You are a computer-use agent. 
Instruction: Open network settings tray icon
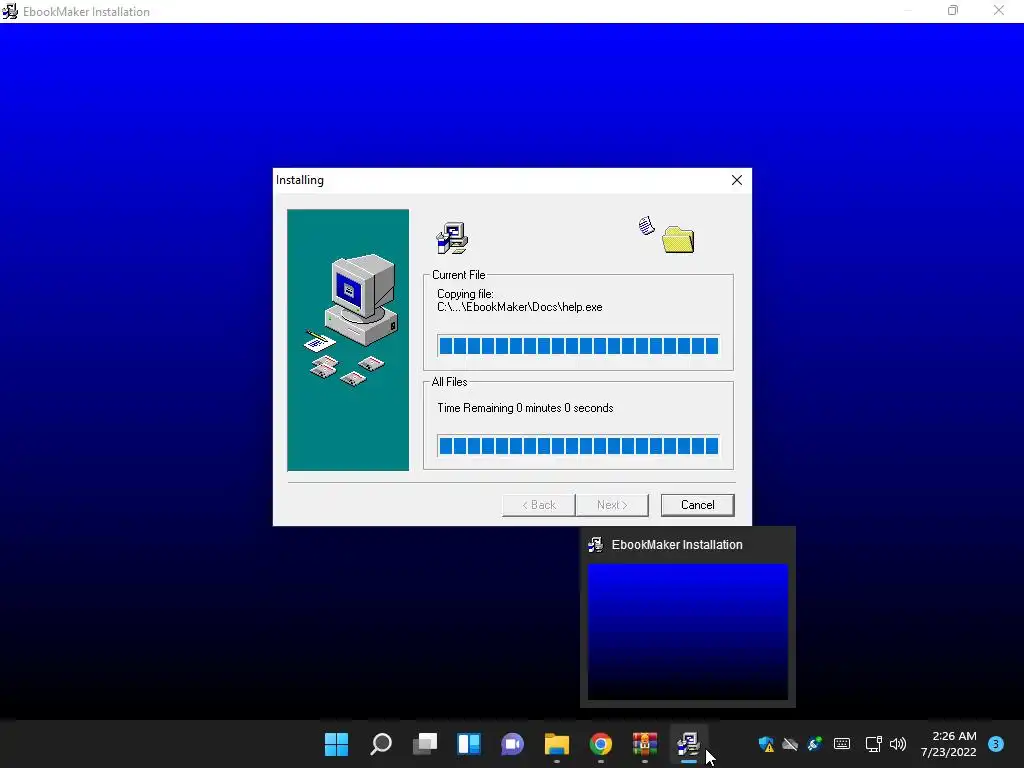tap(873, 744)
